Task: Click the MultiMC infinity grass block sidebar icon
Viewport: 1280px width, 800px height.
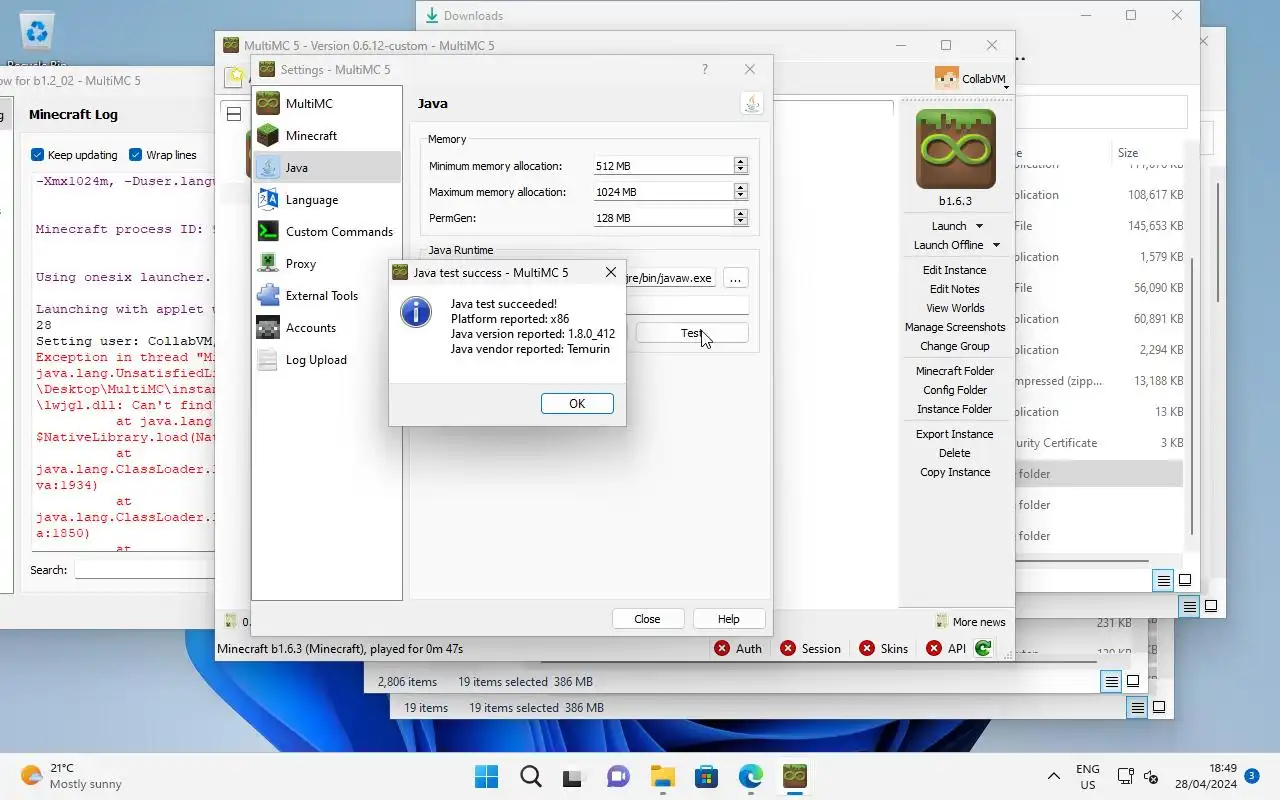Action: [268, 103]
